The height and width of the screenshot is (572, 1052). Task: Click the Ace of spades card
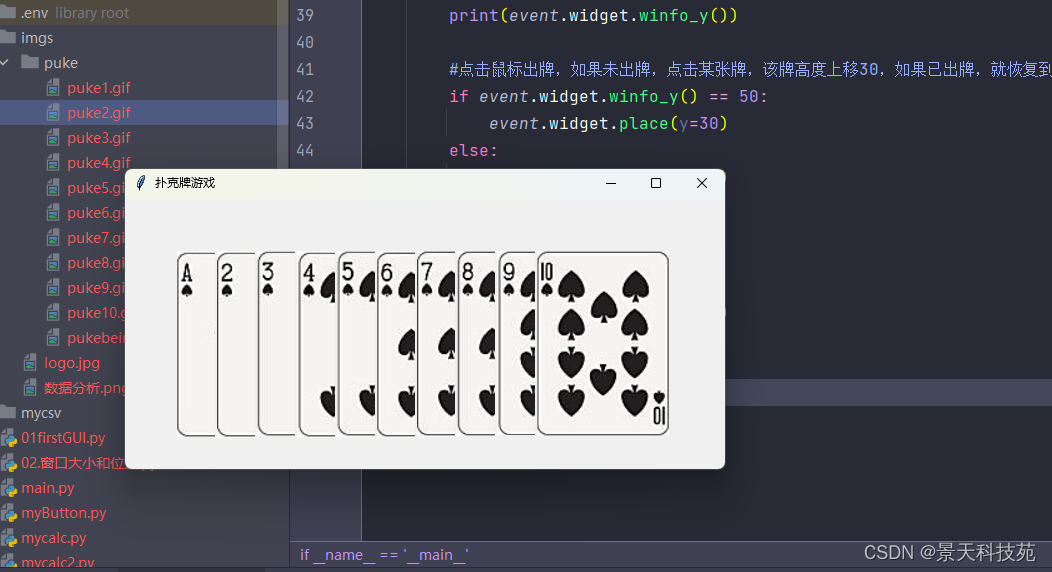coord(196,344)
